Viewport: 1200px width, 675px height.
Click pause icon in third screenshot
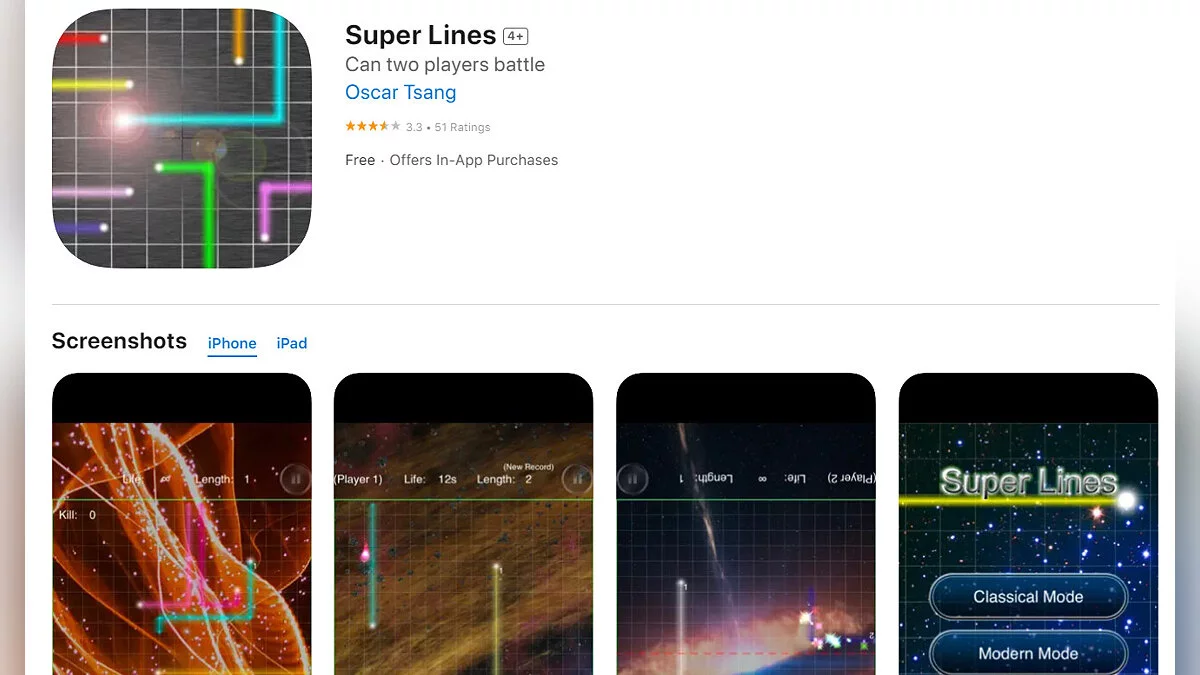[x=632, y=479]
